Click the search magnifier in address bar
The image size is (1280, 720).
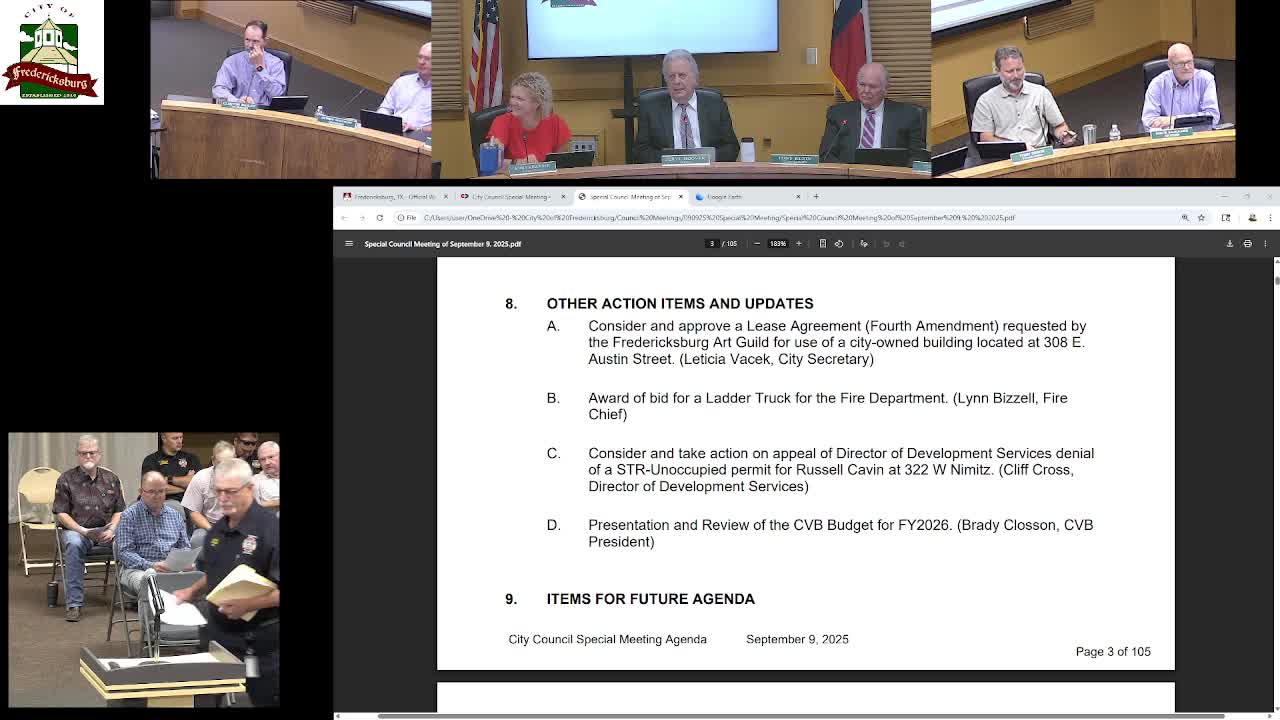tap(1186, 218)
